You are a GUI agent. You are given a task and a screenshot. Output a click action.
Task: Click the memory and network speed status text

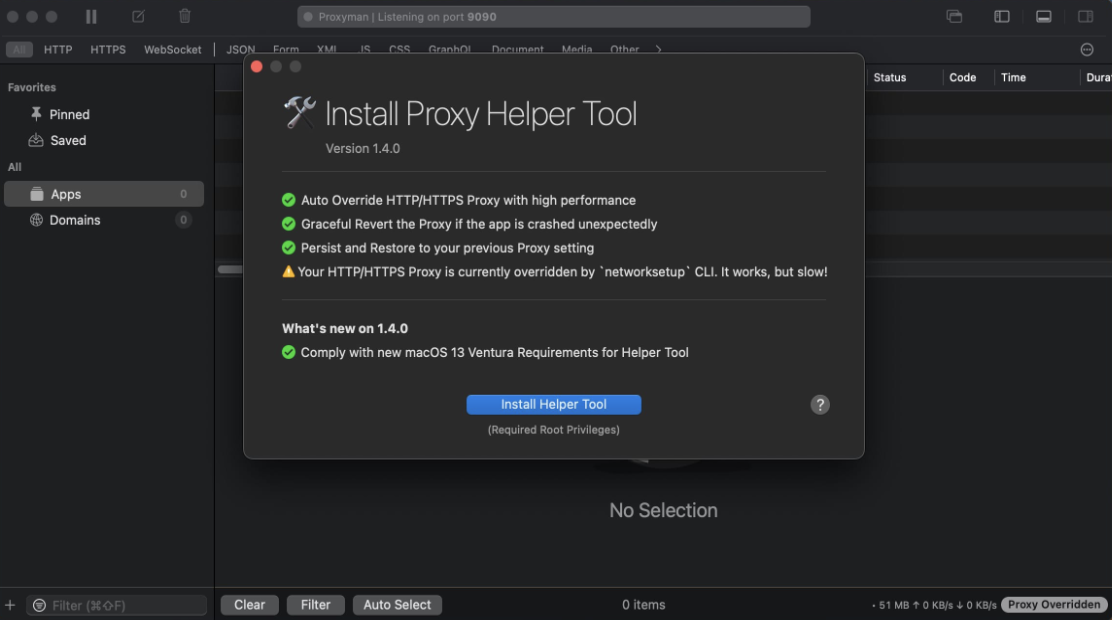(934, 605)
